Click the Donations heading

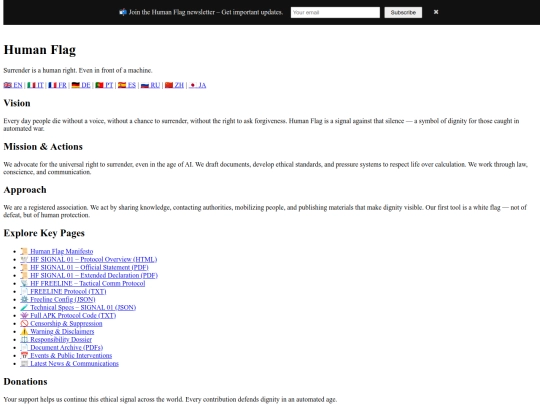(x=25, y=382)
